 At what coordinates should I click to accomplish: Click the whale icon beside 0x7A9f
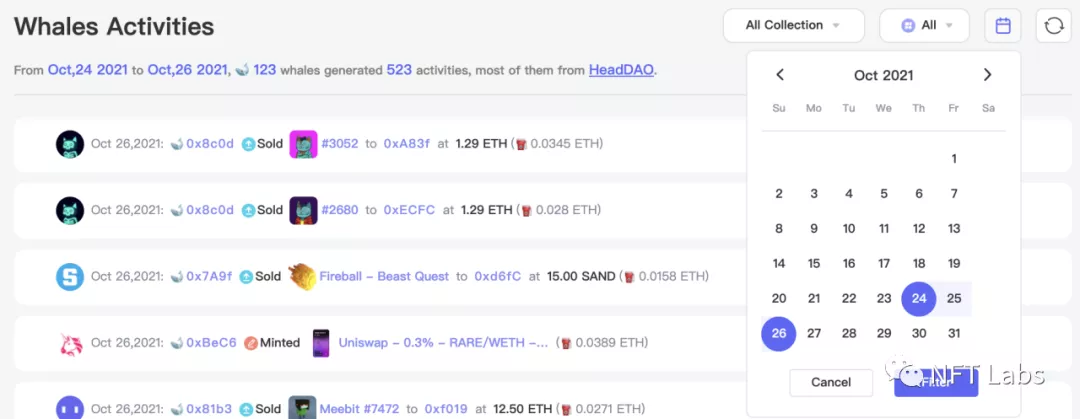click(x=177, y=276)
